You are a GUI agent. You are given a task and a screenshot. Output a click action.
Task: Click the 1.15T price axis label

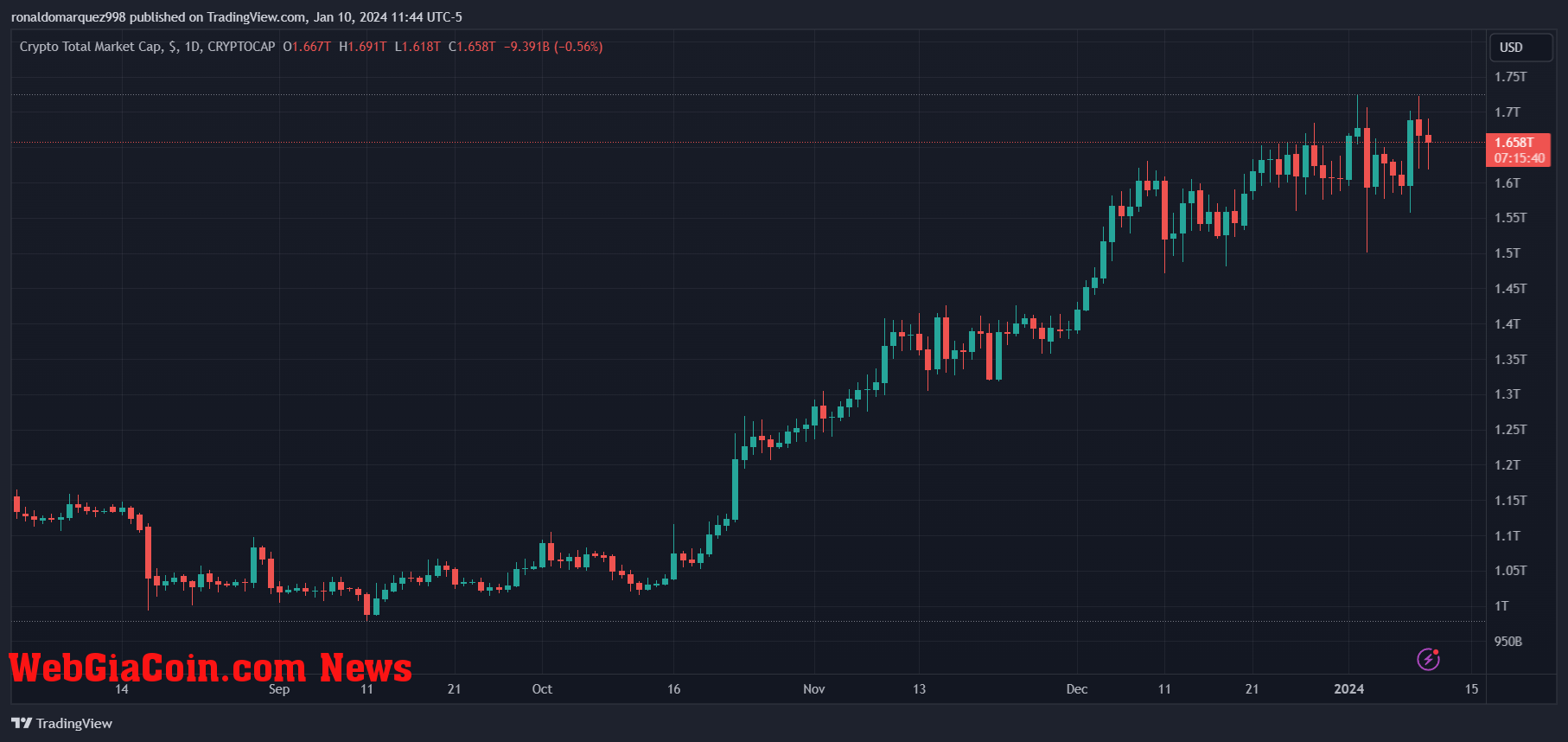click(x=1511, y=501)
